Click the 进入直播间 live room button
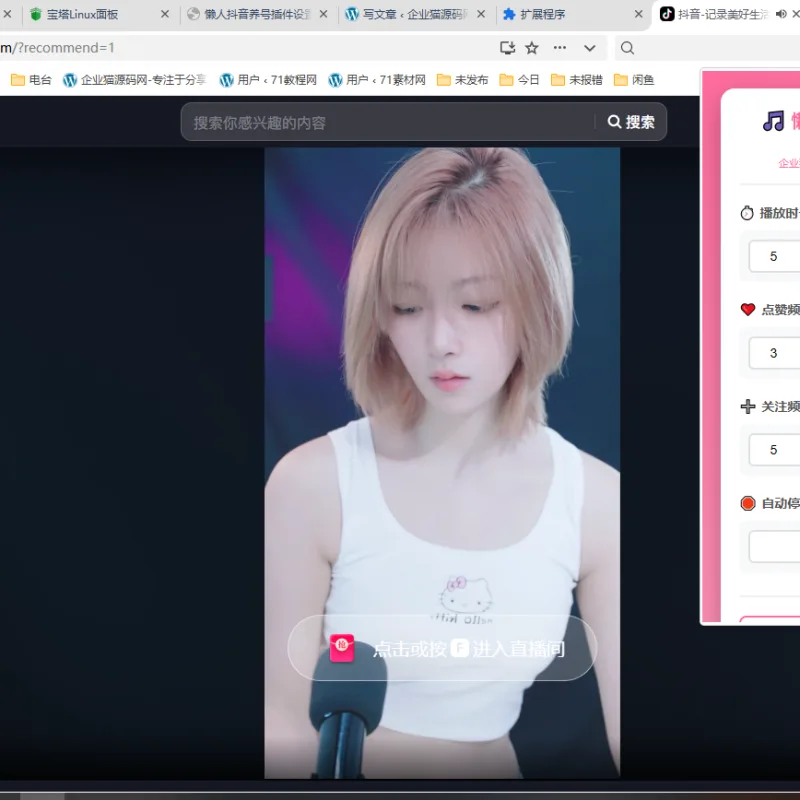The height and width of the screenshot is (800, 800). (442, 648)
